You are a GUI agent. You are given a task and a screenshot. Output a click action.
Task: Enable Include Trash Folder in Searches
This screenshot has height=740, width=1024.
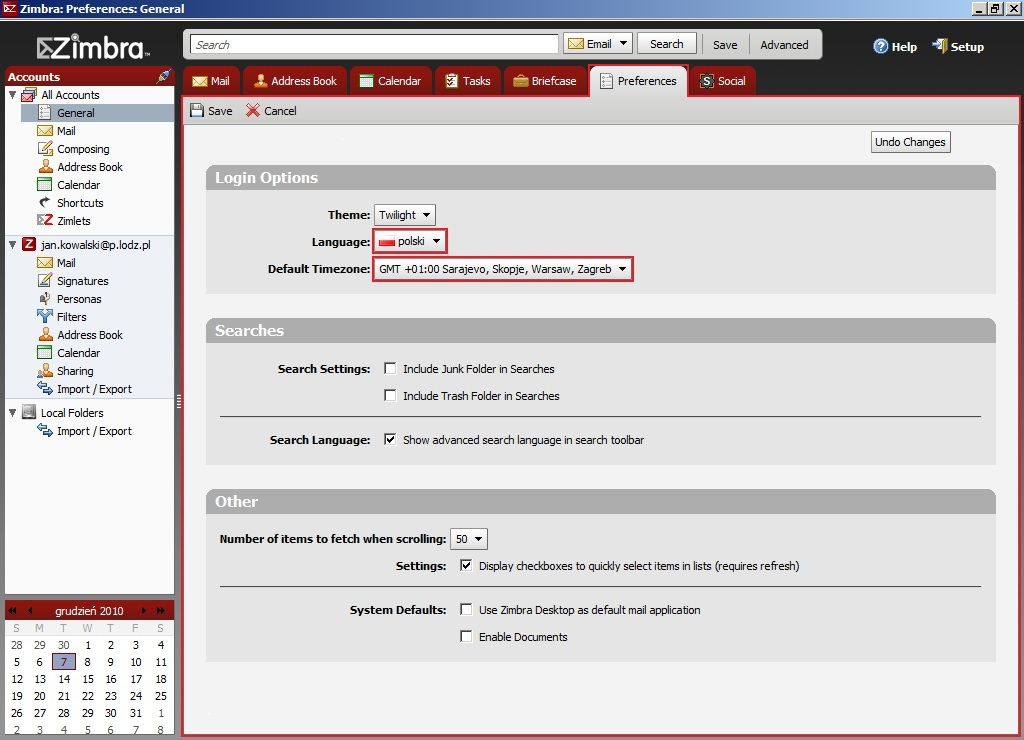(x=390, y=395)
